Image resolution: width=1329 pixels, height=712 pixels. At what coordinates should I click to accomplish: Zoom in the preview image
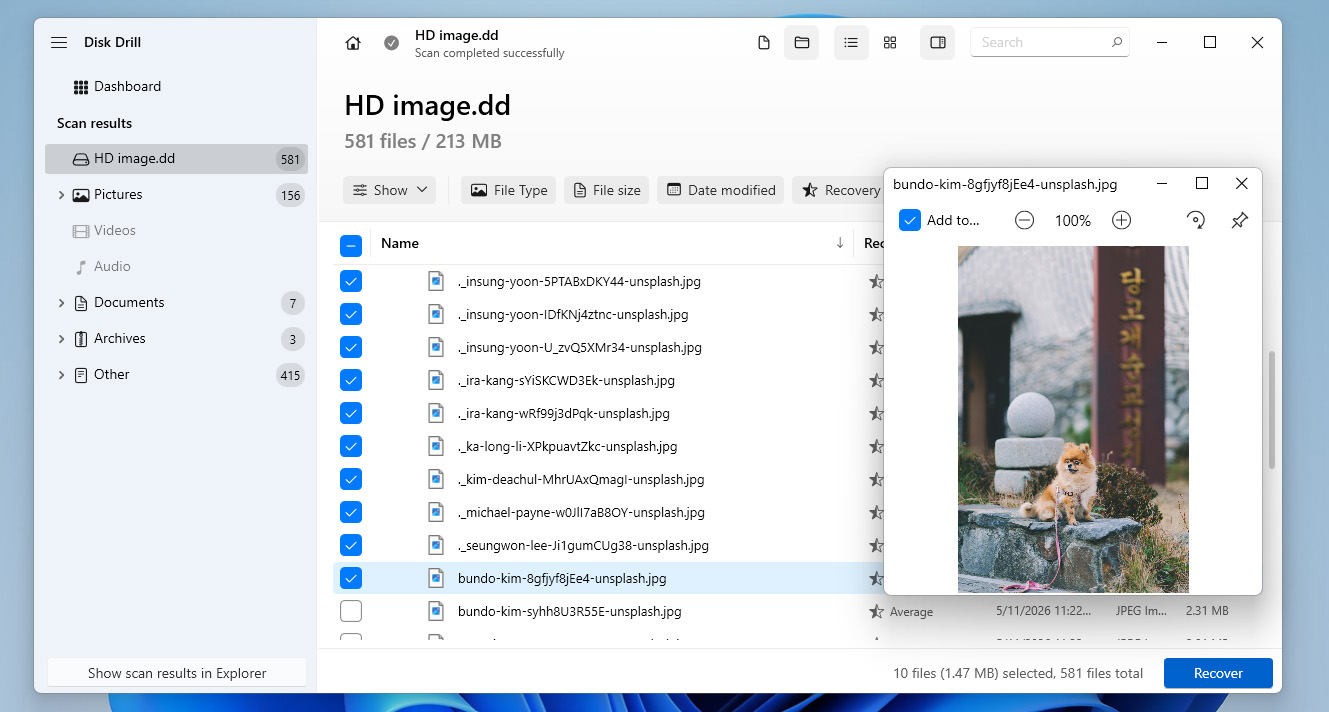(x=1121, y=220)
